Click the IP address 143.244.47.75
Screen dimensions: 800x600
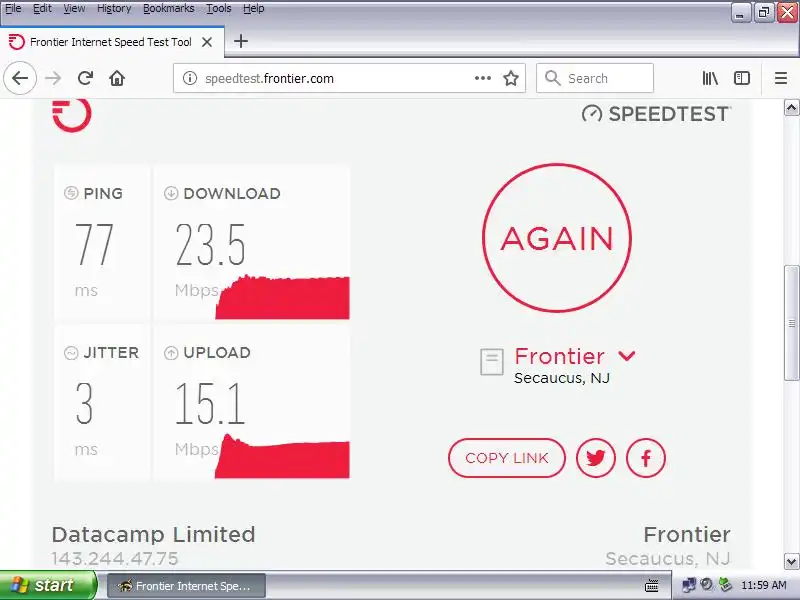tap(115, 559)
